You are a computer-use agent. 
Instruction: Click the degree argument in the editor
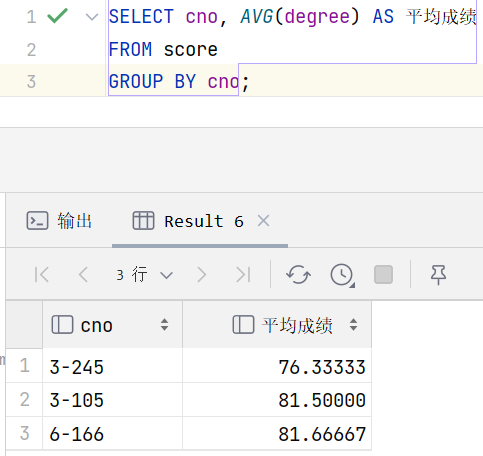click(317, 17)
